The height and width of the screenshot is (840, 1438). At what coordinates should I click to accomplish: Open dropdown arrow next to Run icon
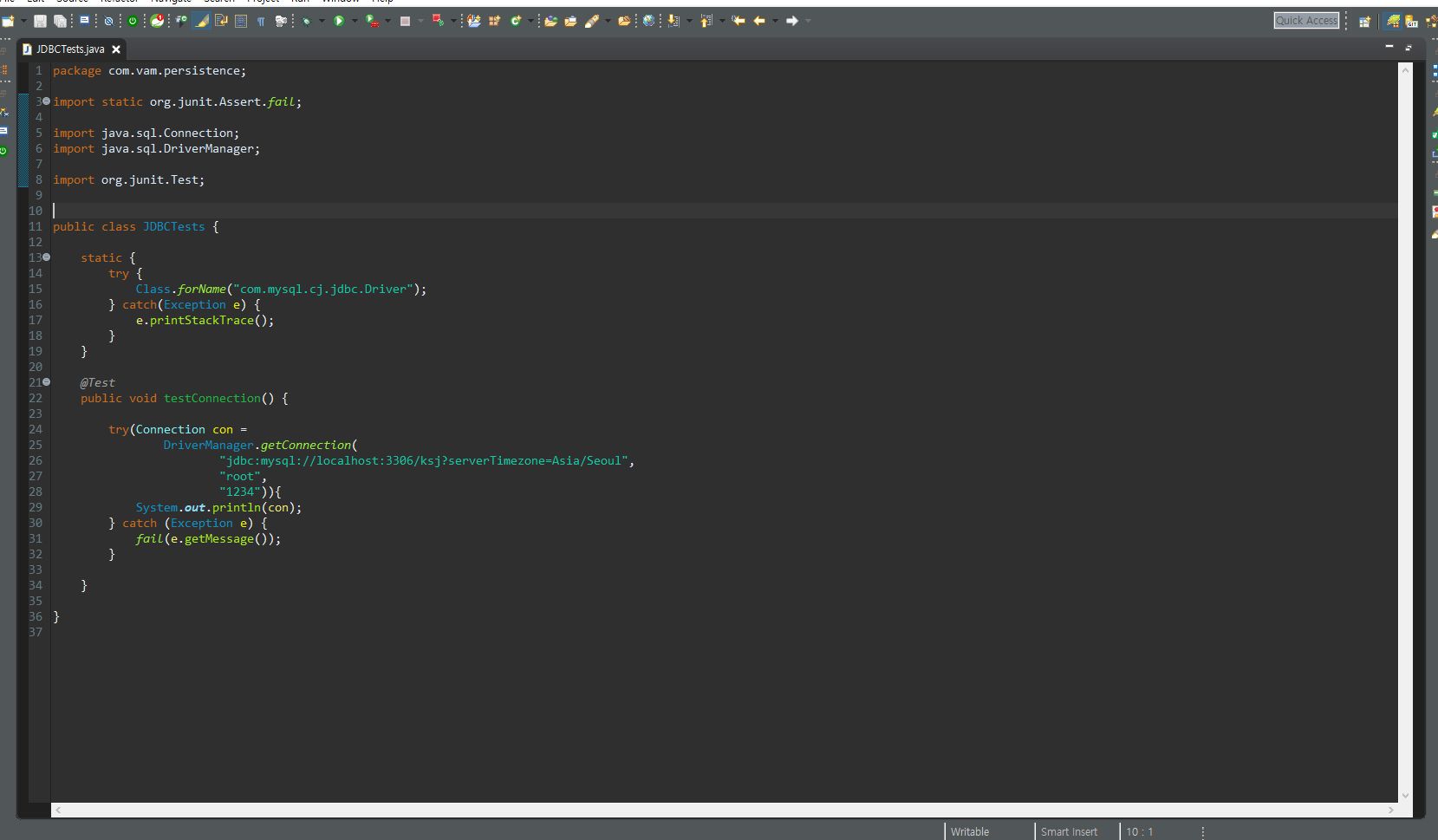tap(355, 21)
